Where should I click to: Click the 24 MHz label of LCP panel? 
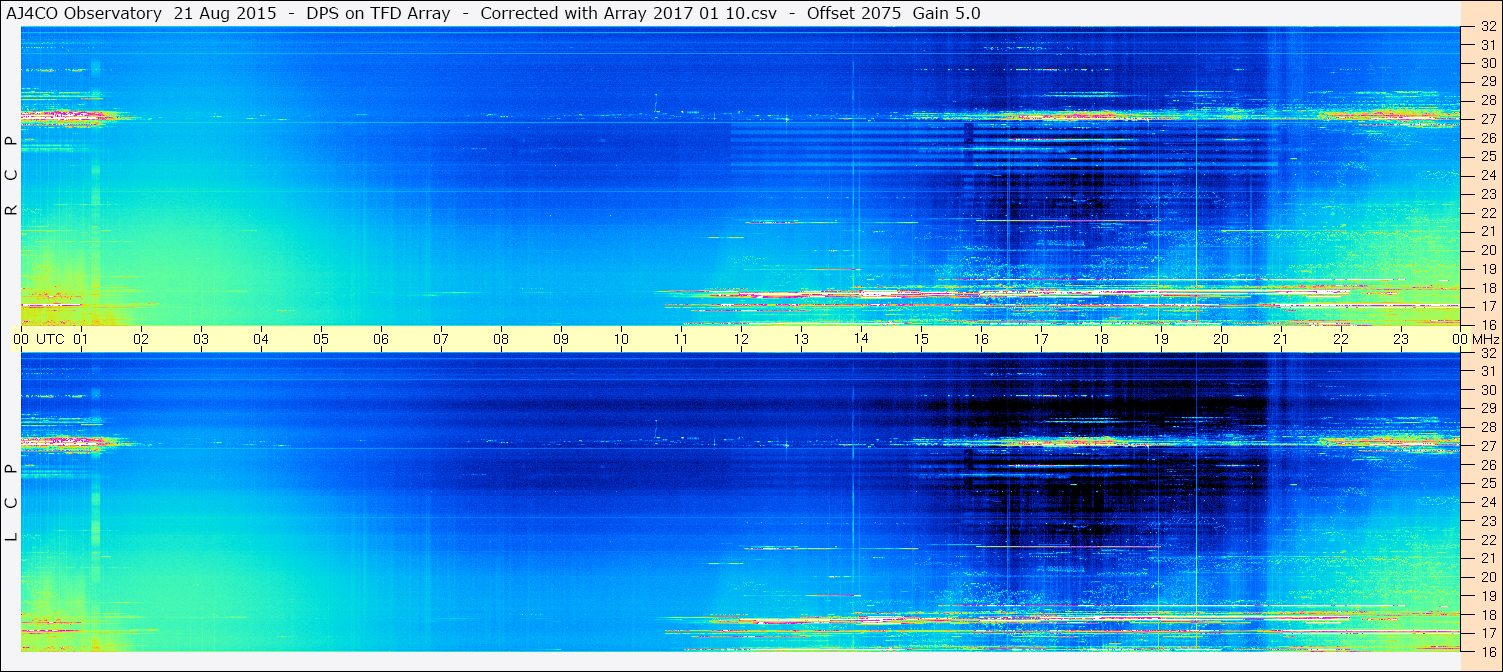click(1488, 502)
